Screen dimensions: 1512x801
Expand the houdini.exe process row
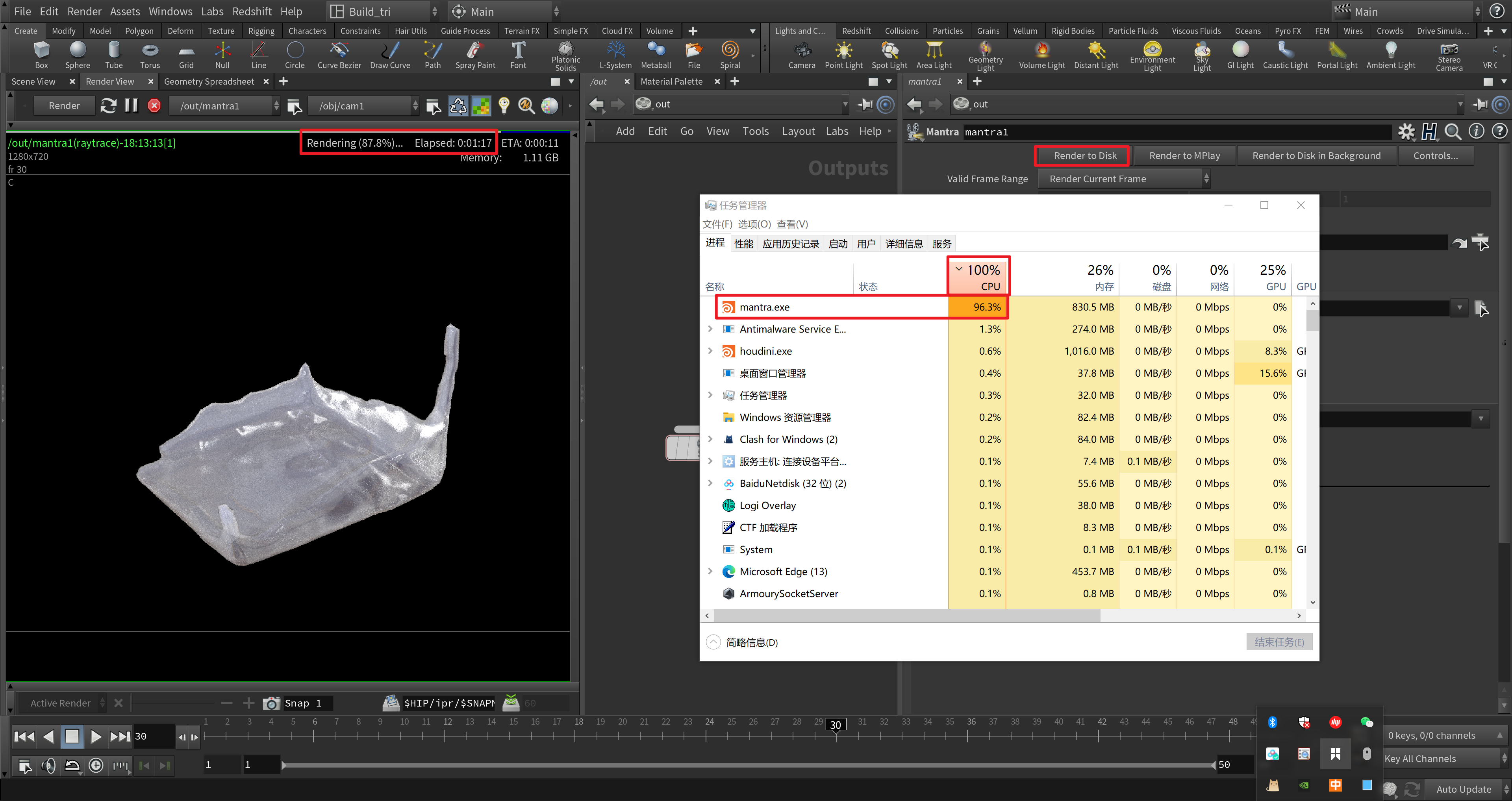pyautogui.click(x=710, y=351)
